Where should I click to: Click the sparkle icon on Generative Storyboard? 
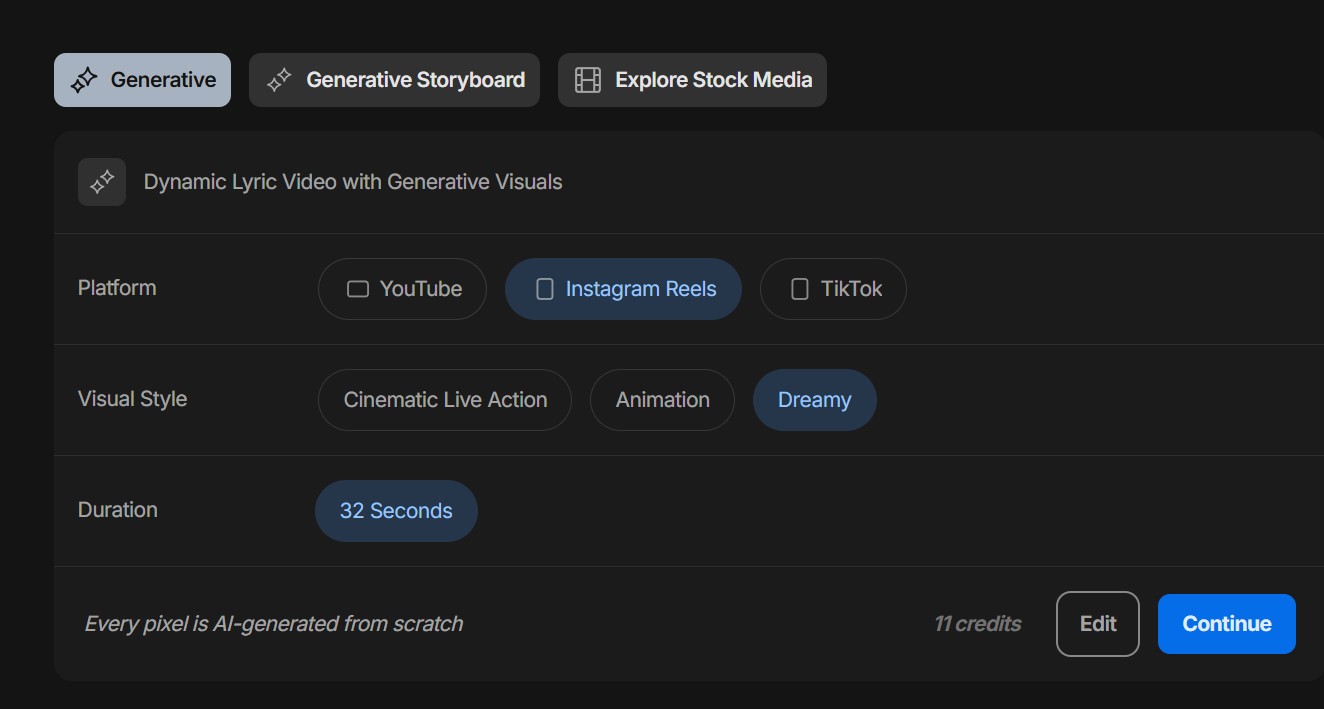coord(279,80)
